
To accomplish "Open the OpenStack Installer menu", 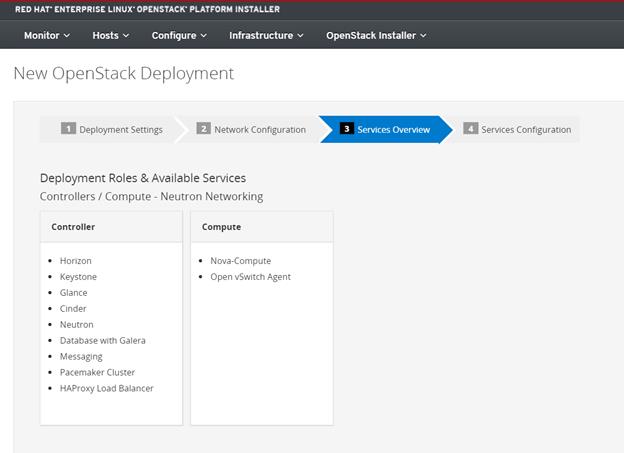I will (x=376, y=35).
